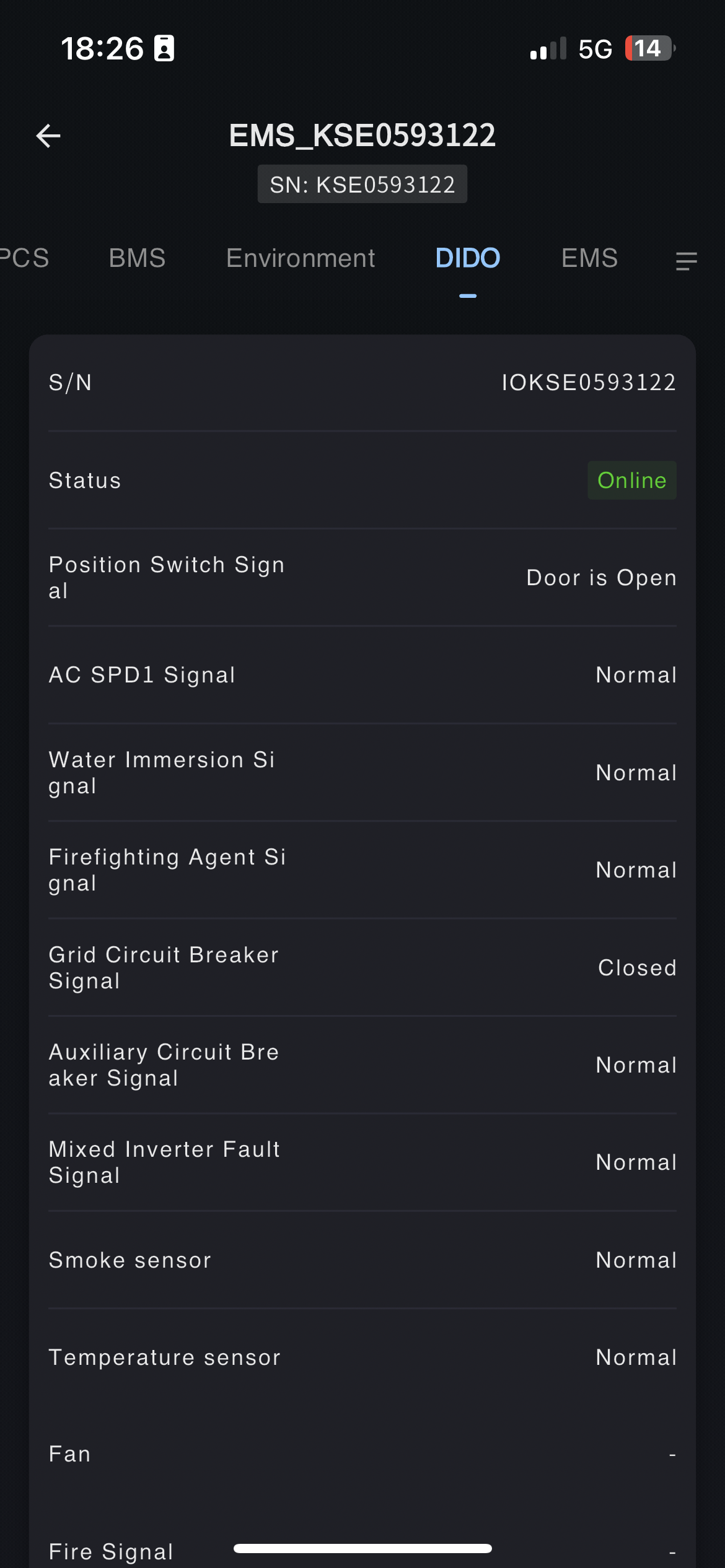Image resolution: width=725 pixels, height=1568 pixels.
Task: Tap the home indicator bar
Action: coord(362,1549)
